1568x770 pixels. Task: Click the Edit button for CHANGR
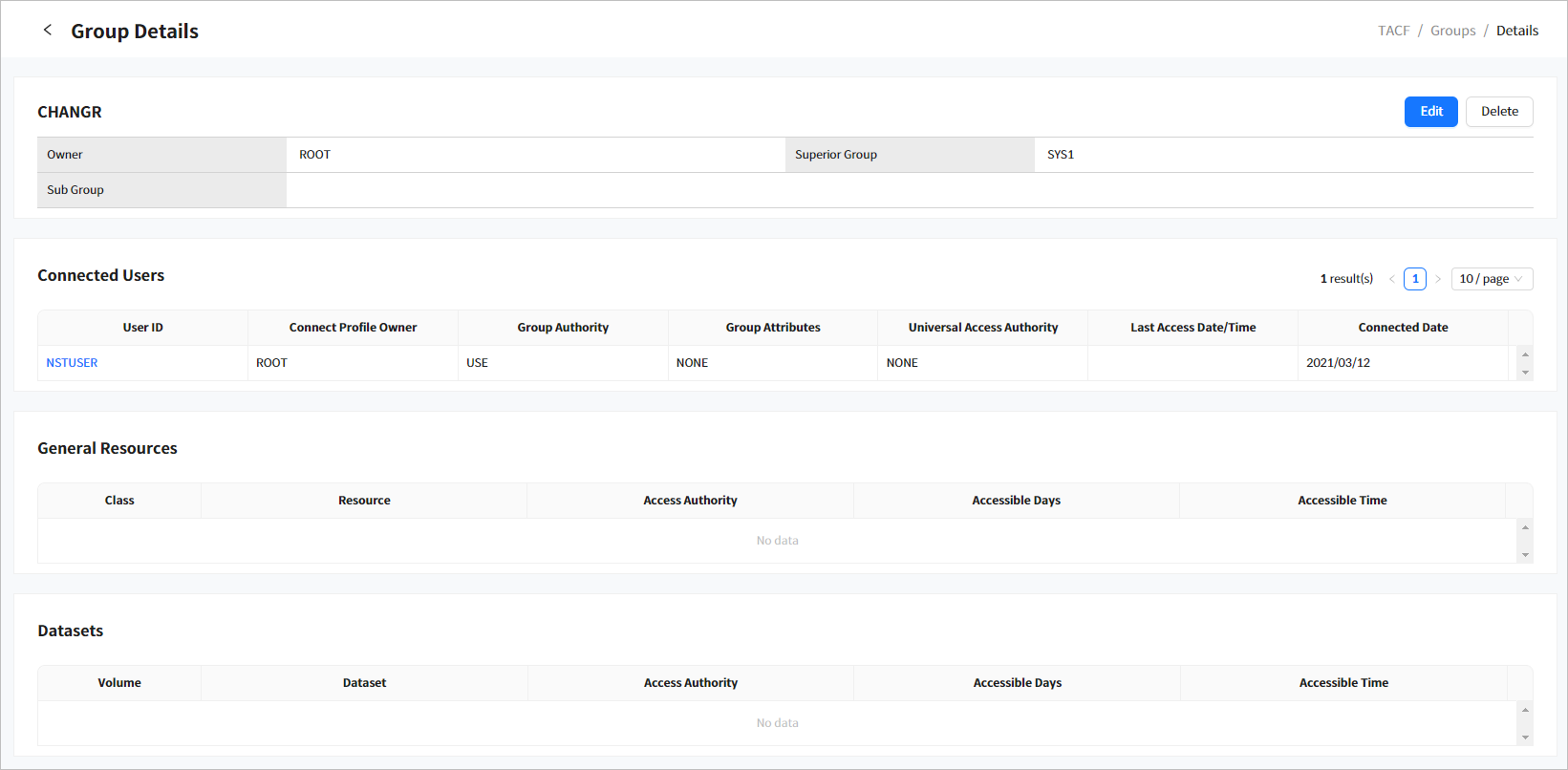point(1430,112)
